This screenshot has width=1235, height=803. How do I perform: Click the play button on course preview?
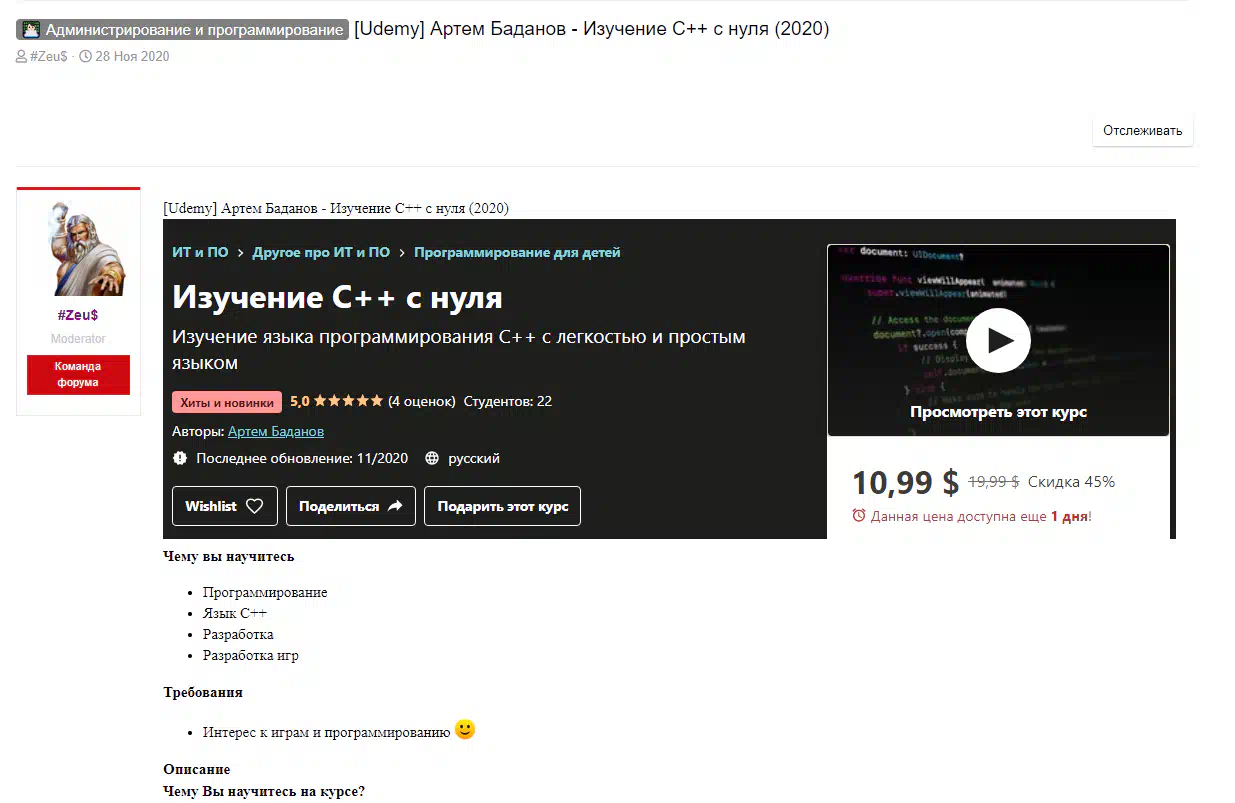[998, 340]
